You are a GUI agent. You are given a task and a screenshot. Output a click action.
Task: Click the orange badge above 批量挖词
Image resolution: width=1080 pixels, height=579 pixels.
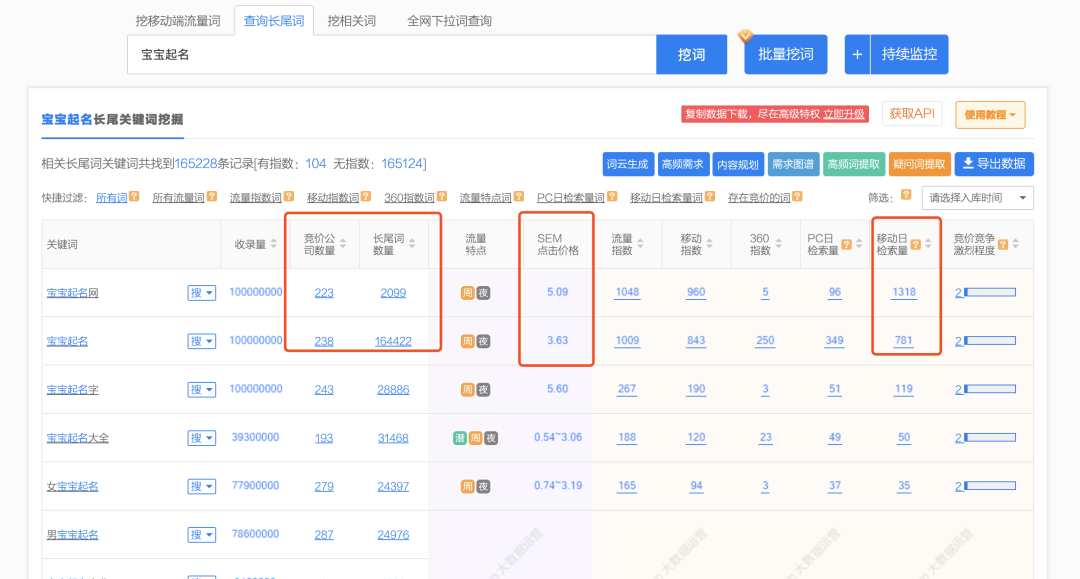745,37
